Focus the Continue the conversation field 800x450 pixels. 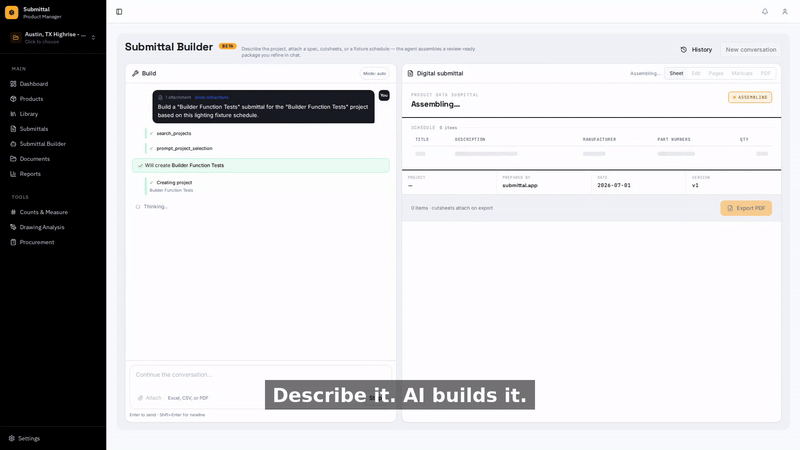tap(260, 375)
